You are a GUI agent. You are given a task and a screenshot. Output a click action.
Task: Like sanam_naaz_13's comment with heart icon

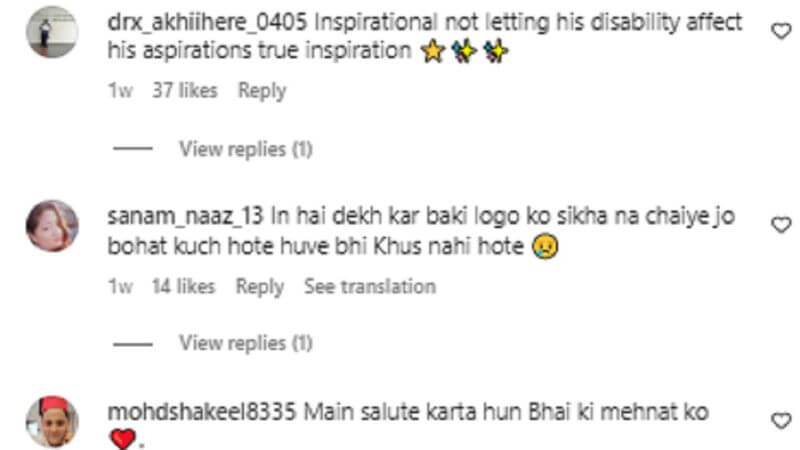pyautogui.click(x=781, y=224)
